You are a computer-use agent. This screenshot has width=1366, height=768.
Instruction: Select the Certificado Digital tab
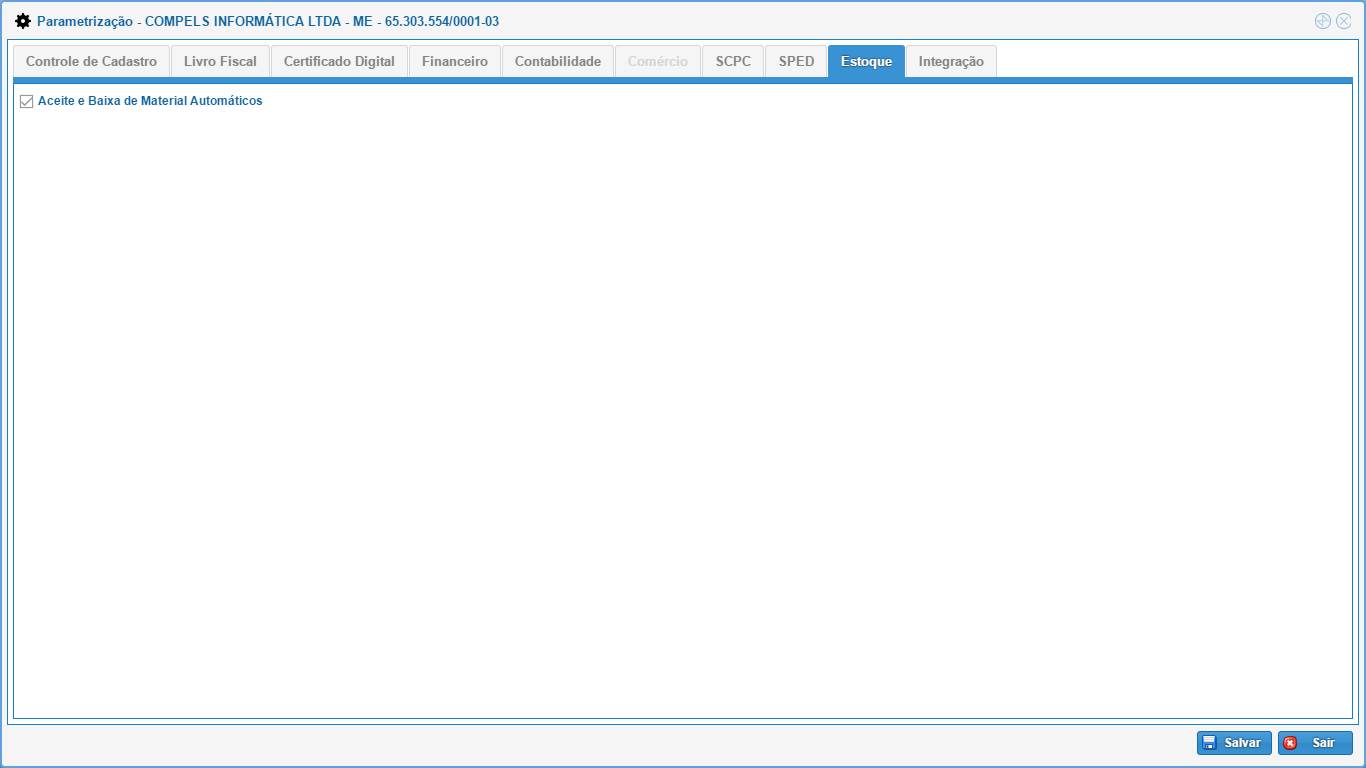(339, 61)
